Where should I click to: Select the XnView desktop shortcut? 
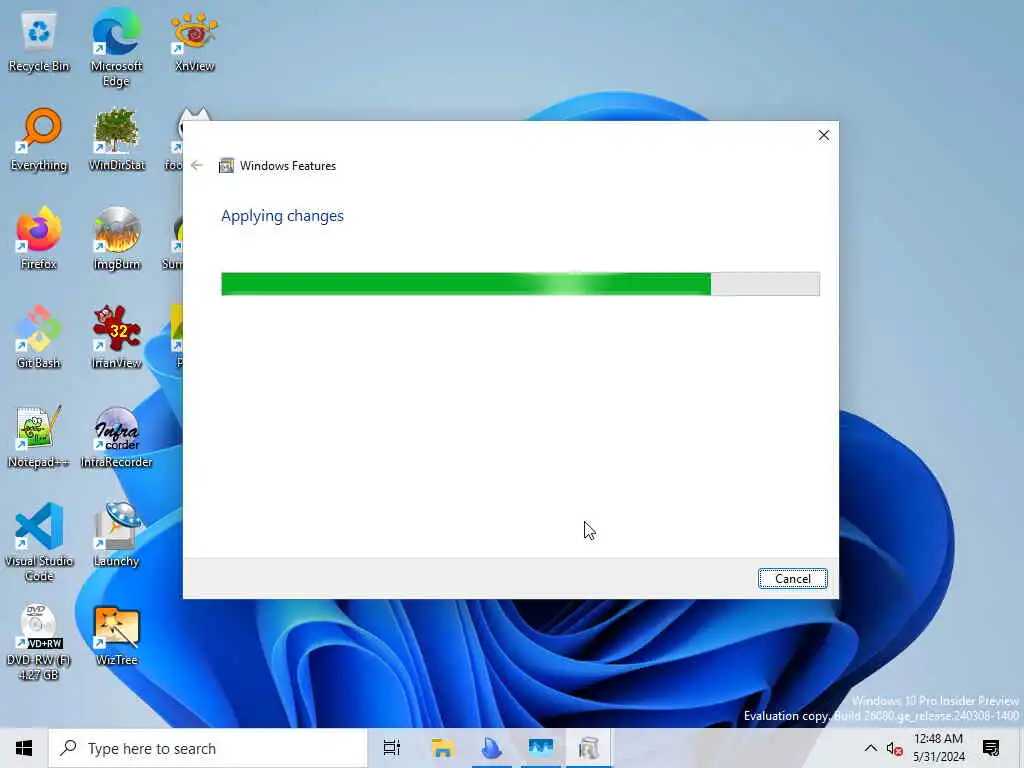click(194, 42)
